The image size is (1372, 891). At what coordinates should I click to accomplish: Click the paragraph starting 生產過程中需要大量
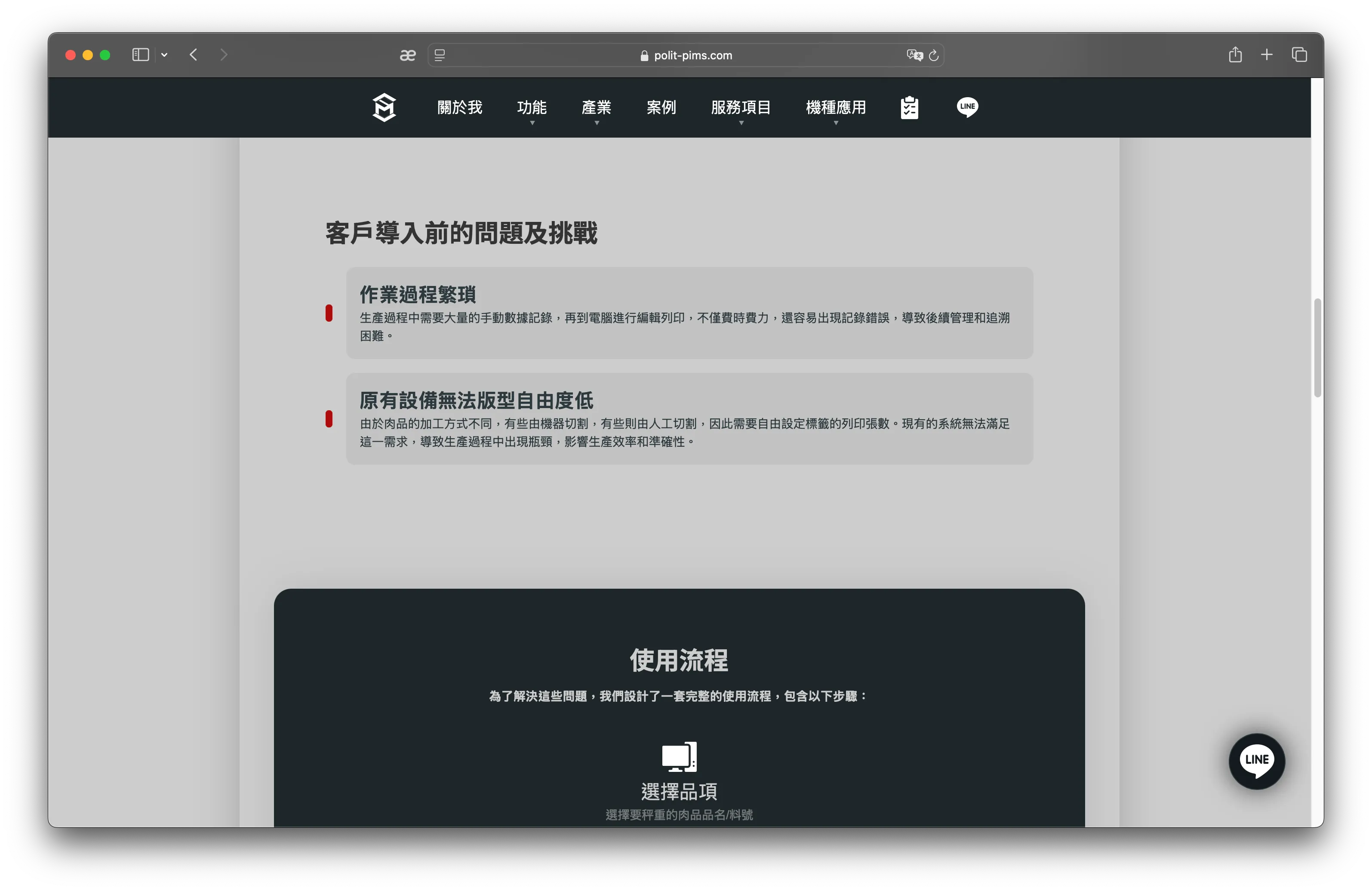[x=684, y=327]
